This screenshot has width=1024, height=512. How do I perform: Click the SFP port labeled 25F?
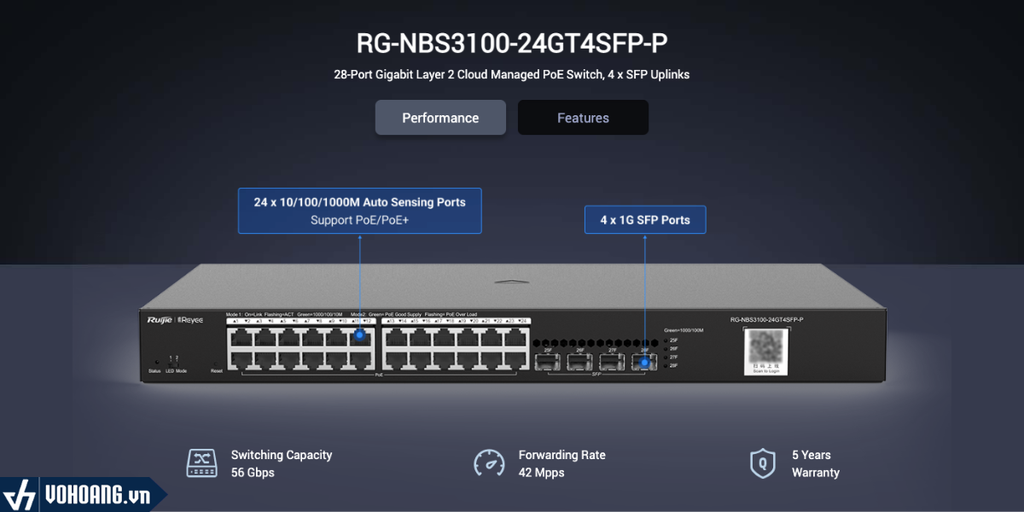(547, 362)
